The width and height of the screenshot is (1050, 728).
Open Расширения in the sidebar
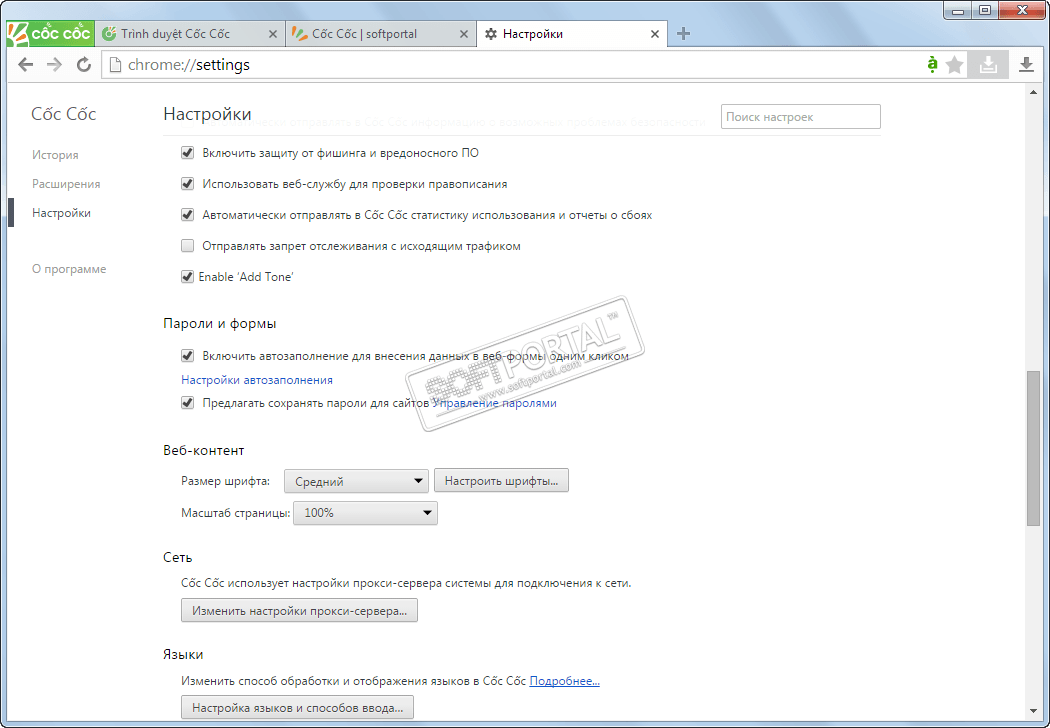point(66,184)
